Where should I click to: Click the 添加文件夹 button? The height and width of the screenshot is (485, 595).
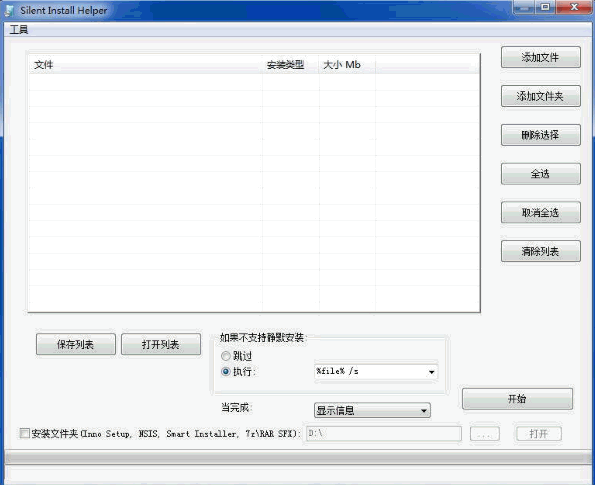541,96
